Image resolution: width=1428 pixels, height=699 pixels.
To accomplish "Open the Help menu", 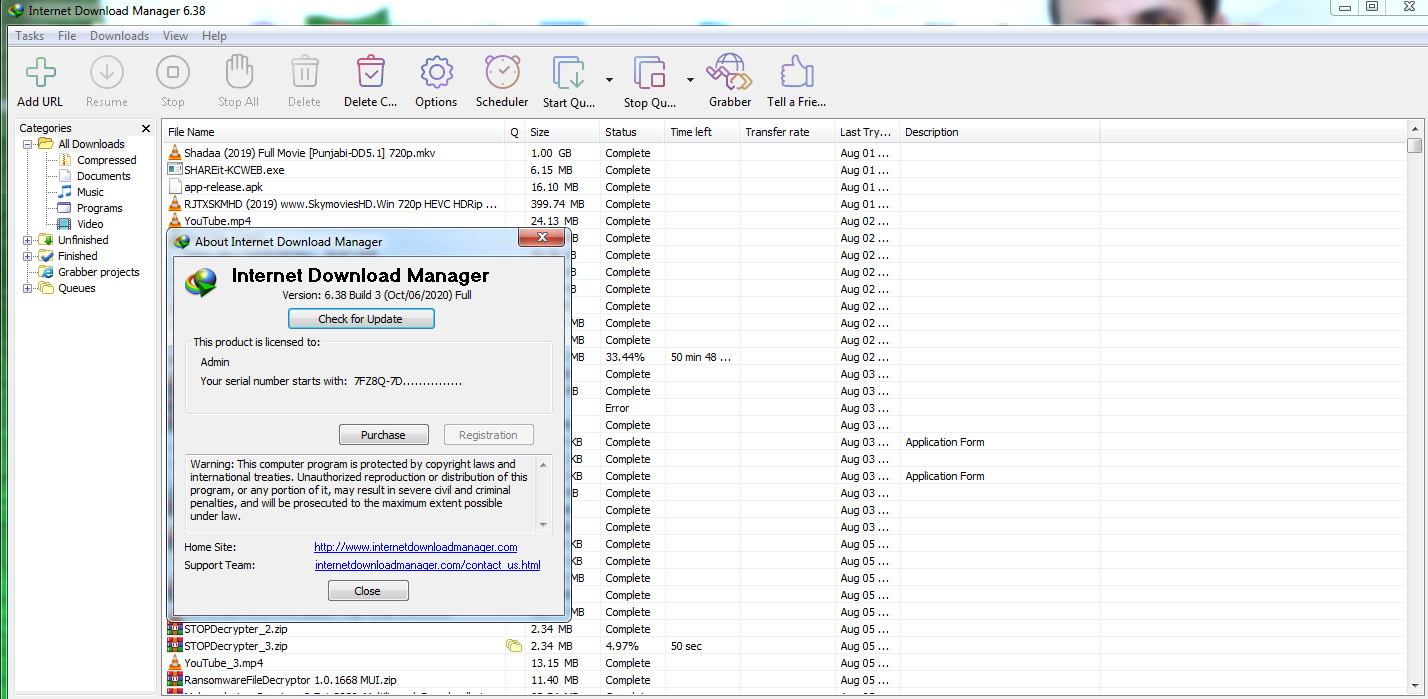I will tap(214, 36).
